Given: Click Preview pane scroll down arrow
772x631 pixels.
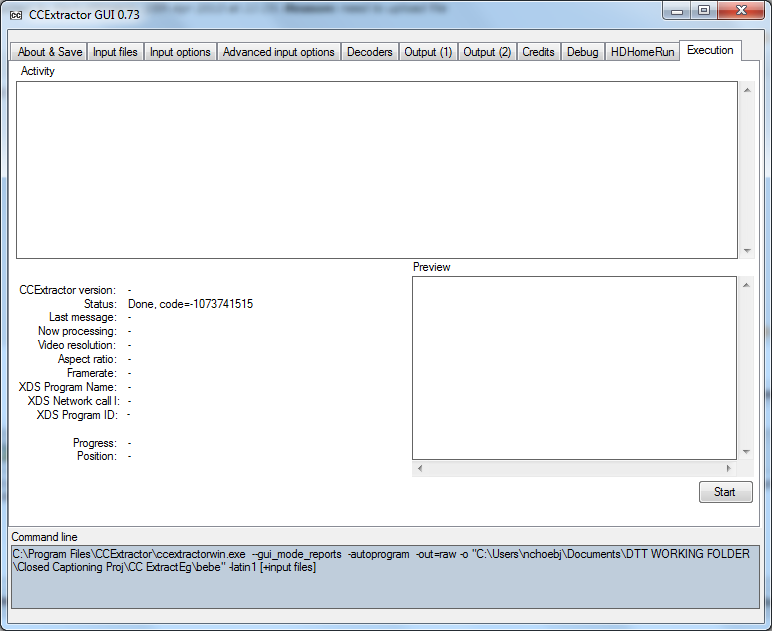Looking at the screenshot, I should tap(746, 451).
